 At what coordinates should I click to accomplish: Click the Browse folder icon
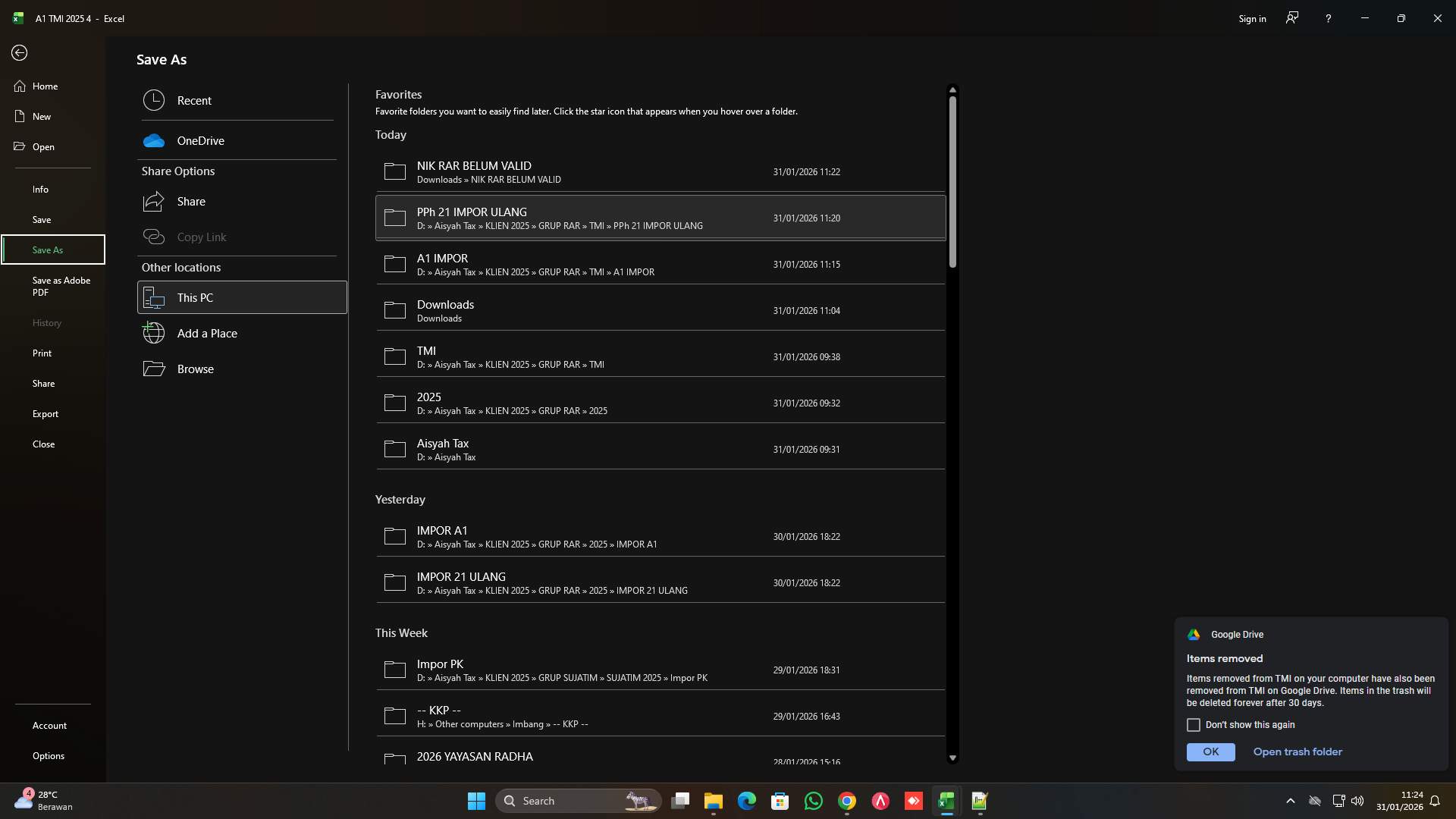coord(154,369)
